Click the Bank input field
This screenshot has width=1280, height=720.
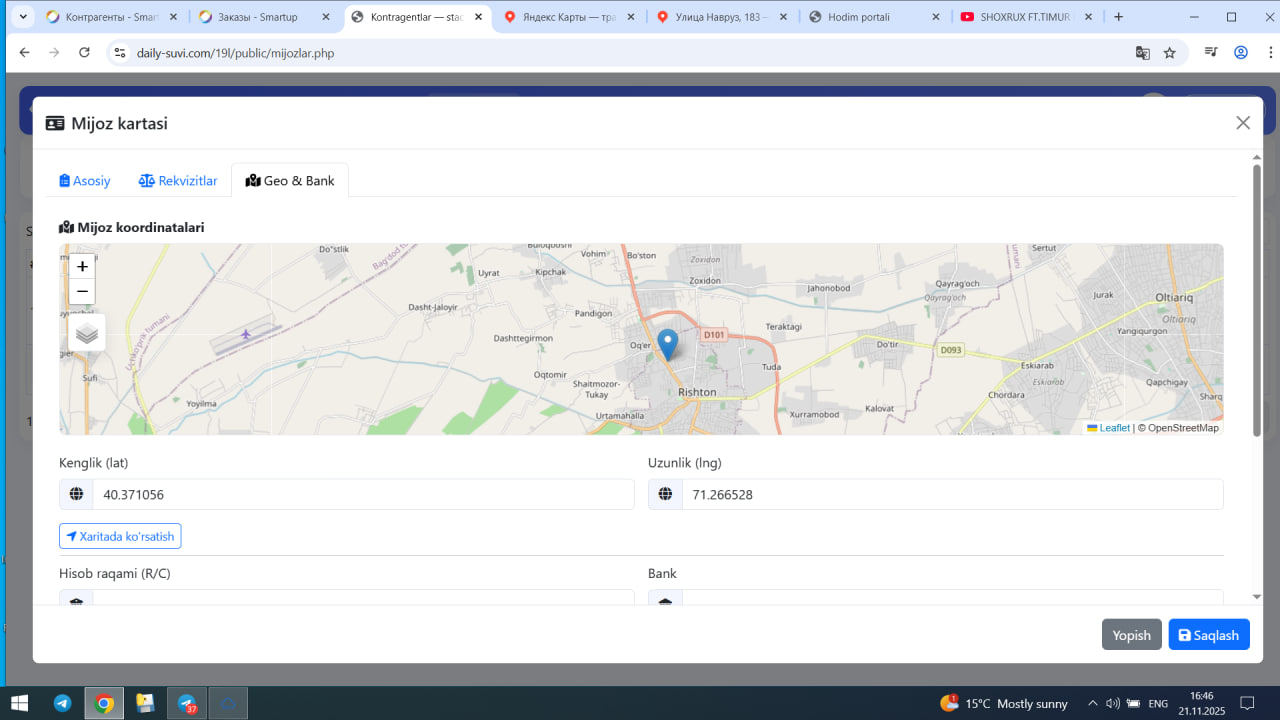[x=952, y=597]
